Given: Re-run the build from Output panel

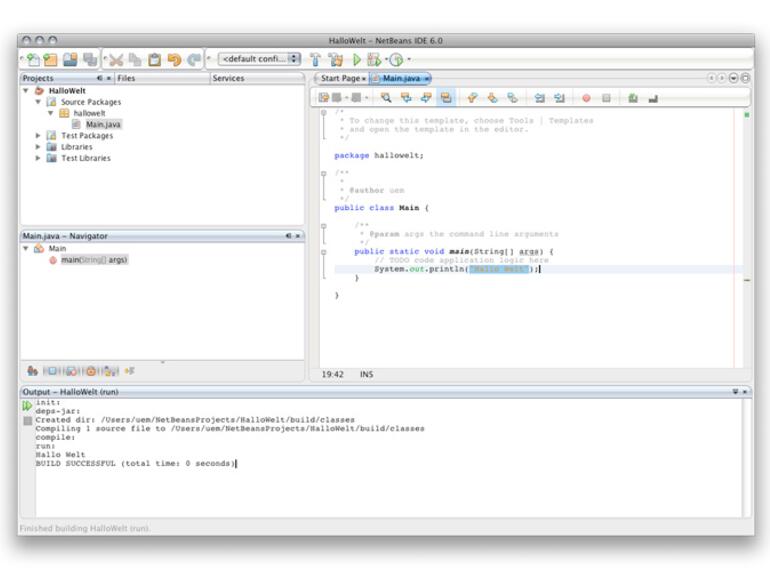Looking at the screenshot, I should [x=27, y=405].
